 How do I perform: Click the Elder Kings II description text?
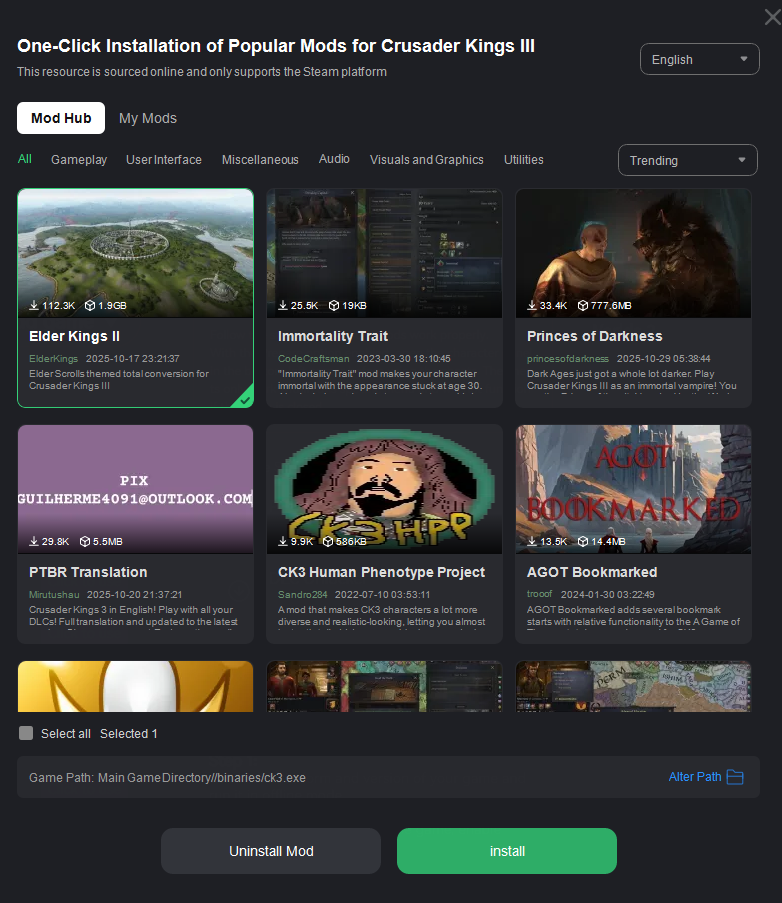[x=119, y=380]
